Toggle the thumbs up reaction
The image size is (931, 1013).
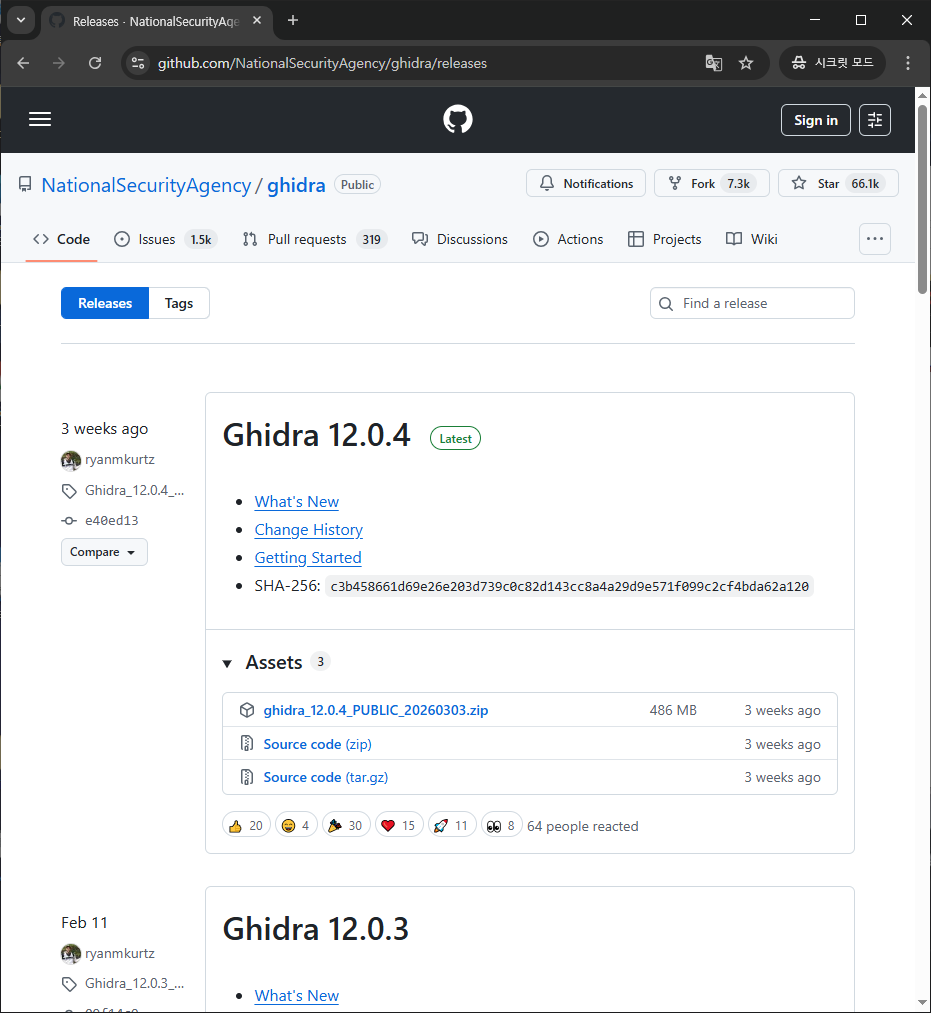click(x=246, y=826)
